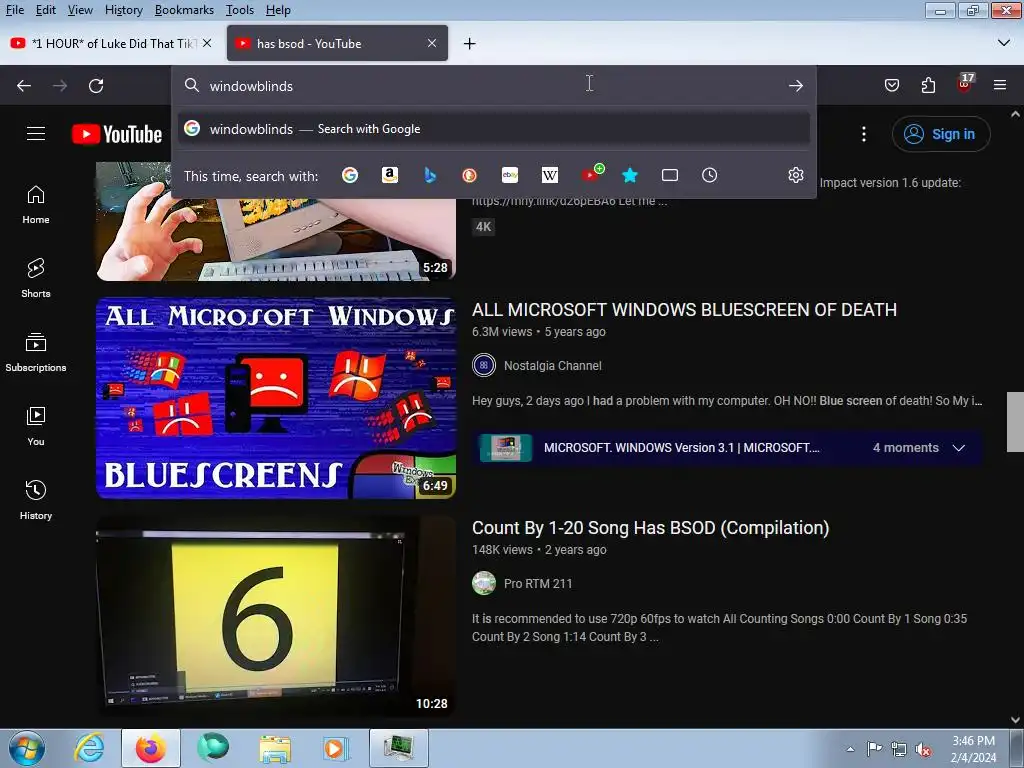Open the extension with badge 17
The width and height of the screenshot is (1024, 768).
[x=965, y=84]
